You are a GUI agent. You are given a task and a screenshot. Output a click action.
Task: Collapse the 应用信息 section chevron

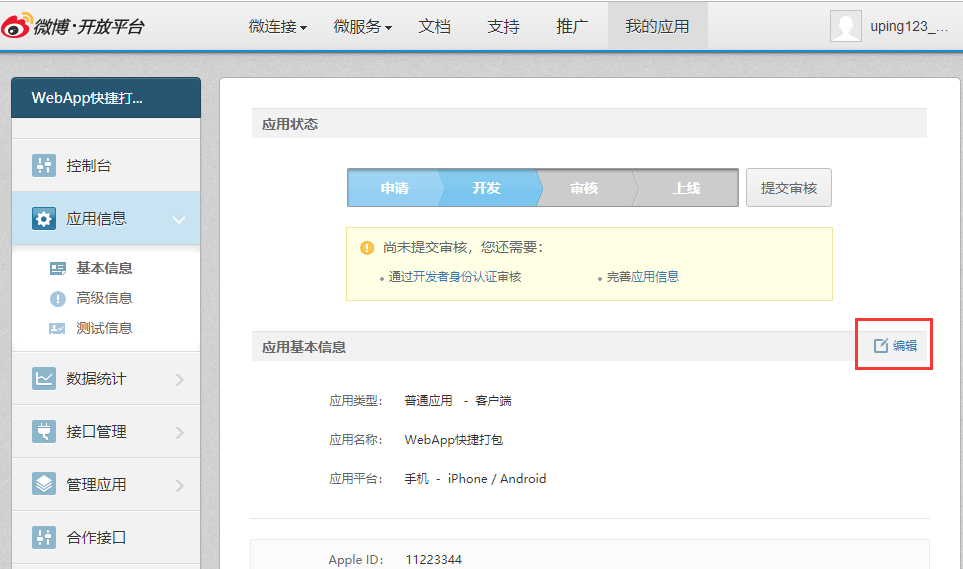pos(179,219)
